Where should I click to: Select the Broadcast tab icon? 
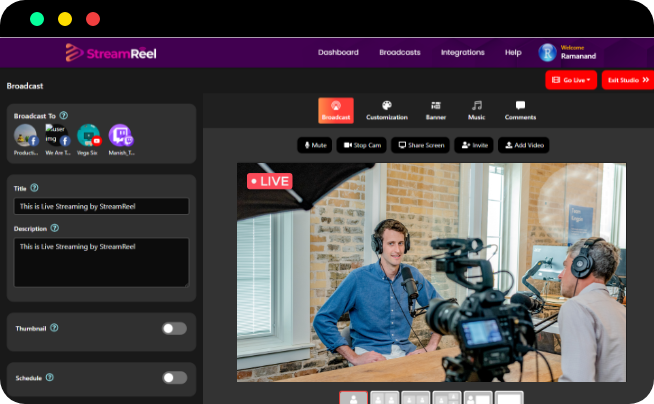tap(336, 110)
